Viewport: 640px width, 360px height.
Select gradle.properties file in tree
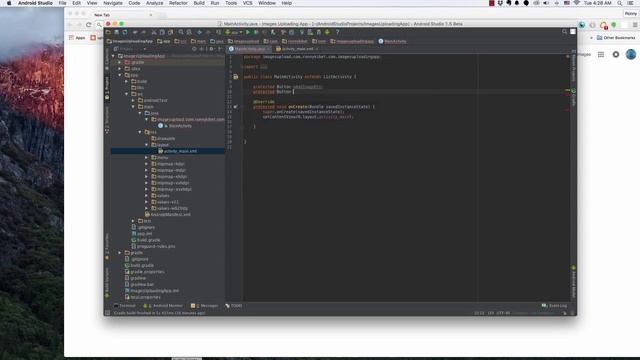(145, 272)
